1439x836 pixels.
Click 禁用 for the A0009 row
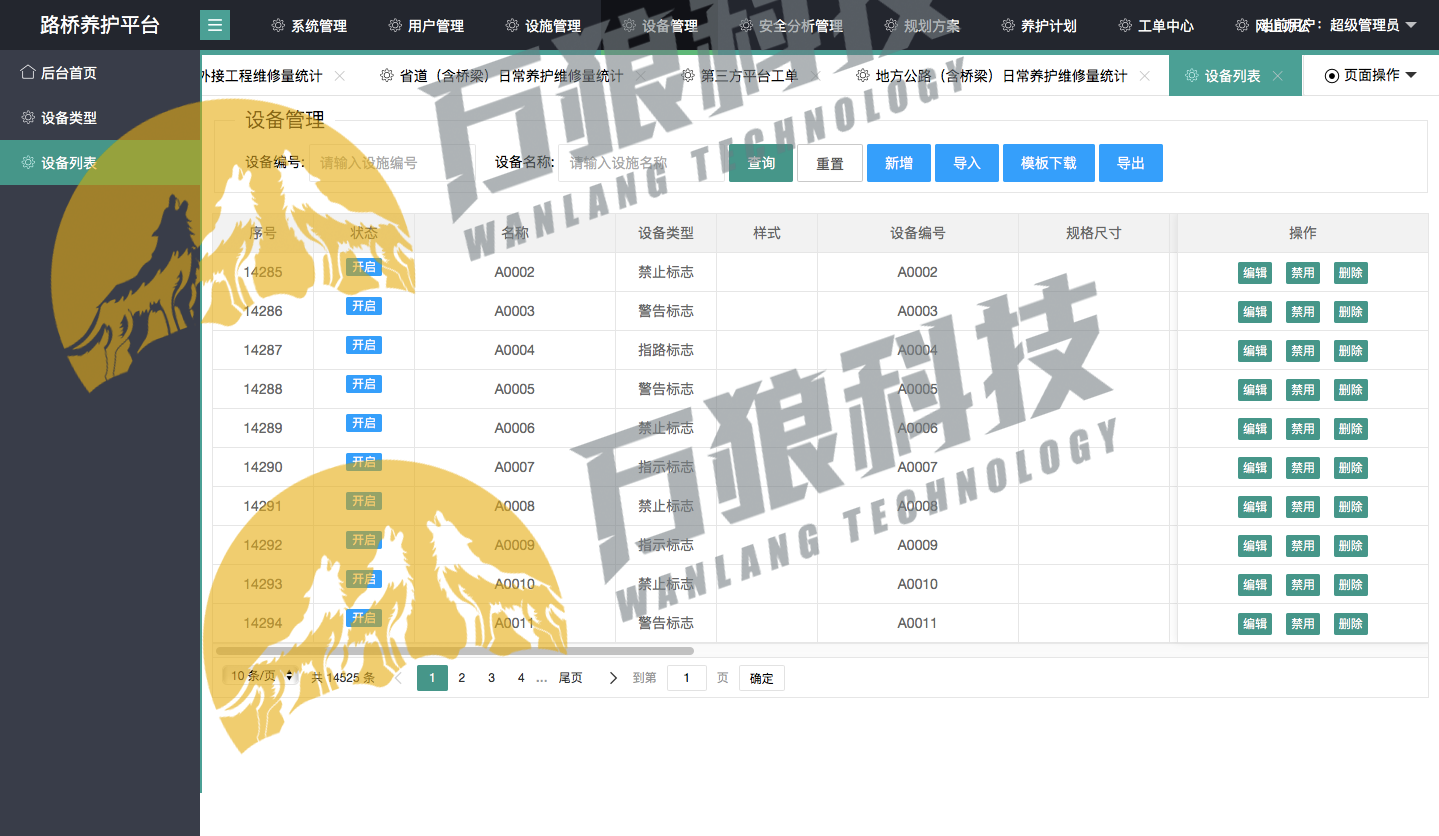click(x=1303, y=546)
